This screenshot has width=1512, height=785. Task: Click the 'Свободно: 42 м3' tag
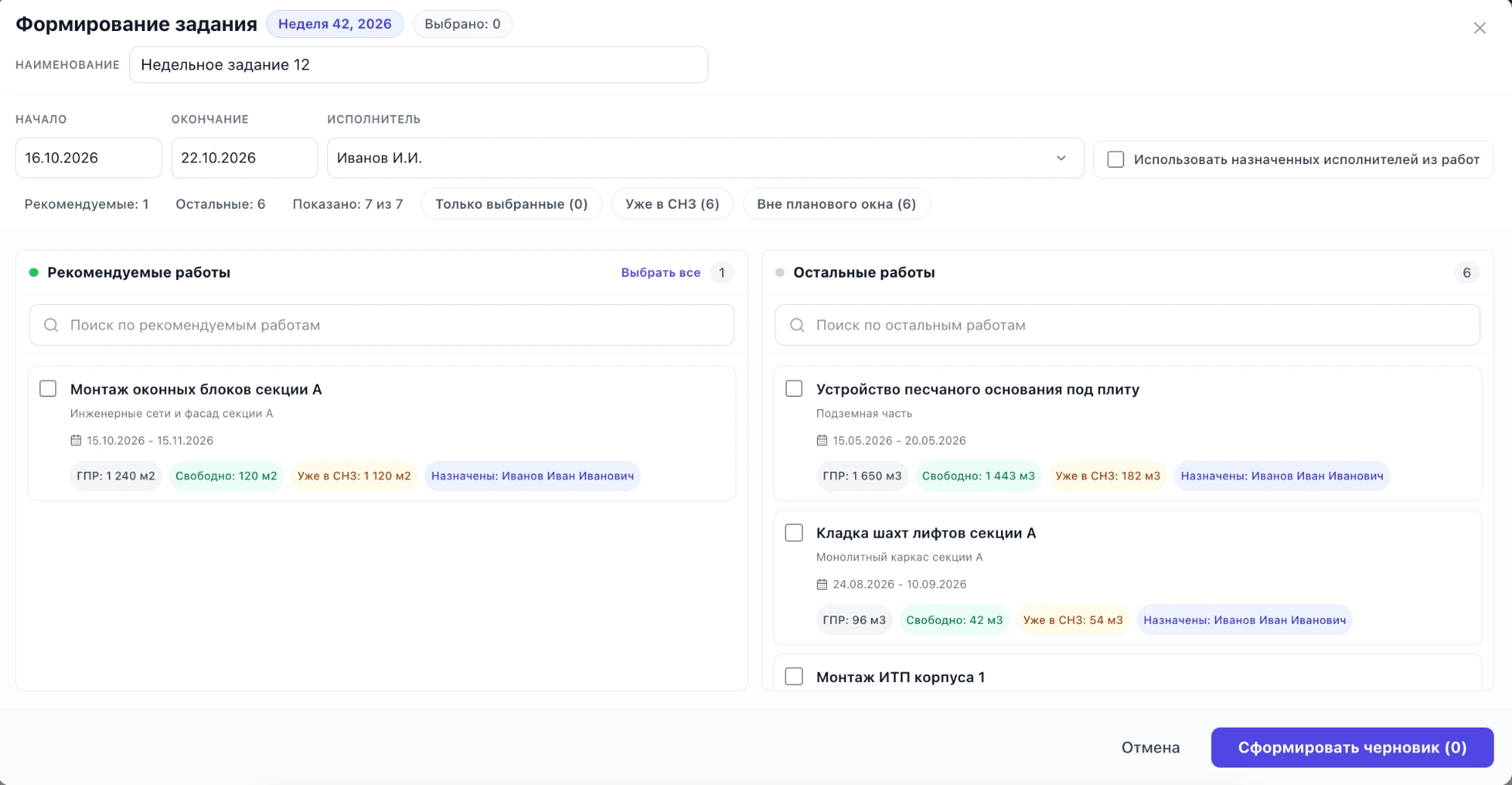(954, 620)
